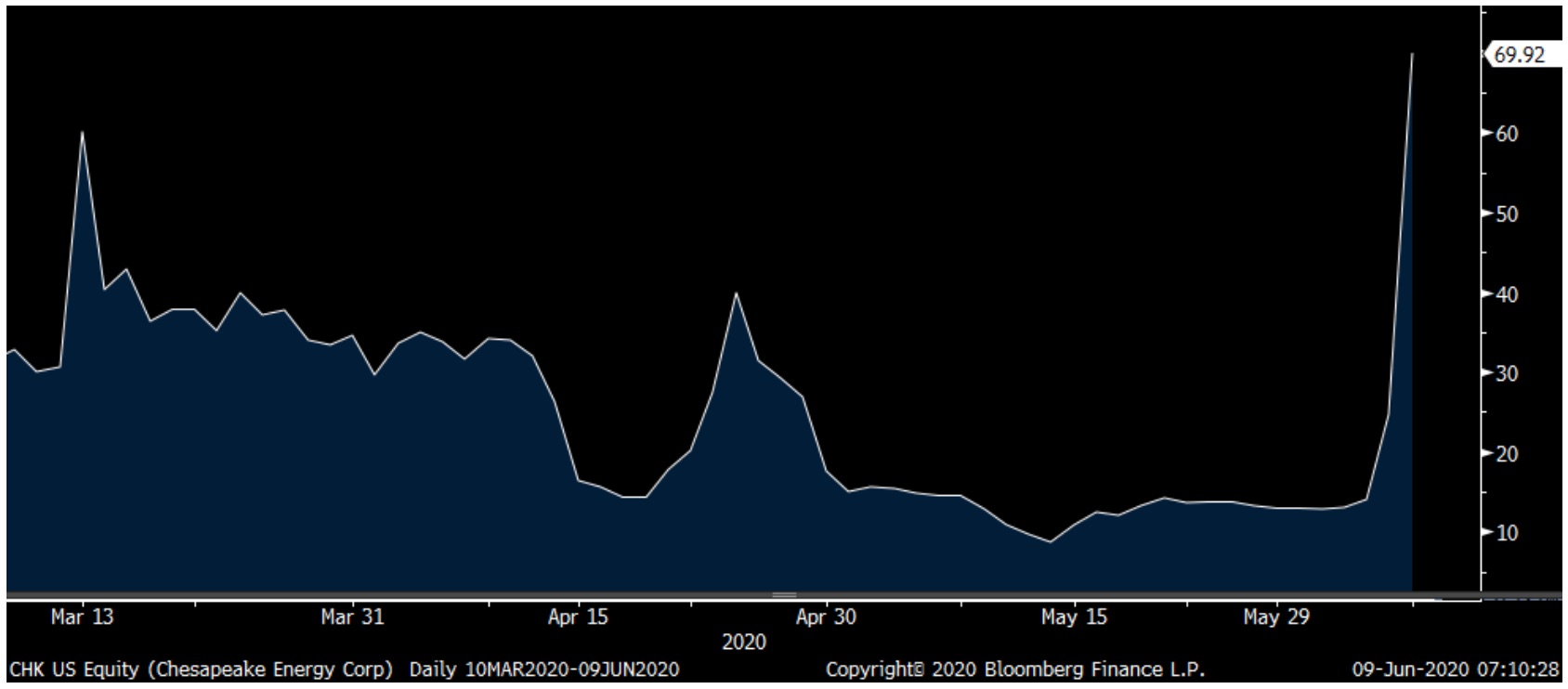Click the 30 value on price axis
The width and height of the screenshot is (1568, 689).
click(1507, 373)
